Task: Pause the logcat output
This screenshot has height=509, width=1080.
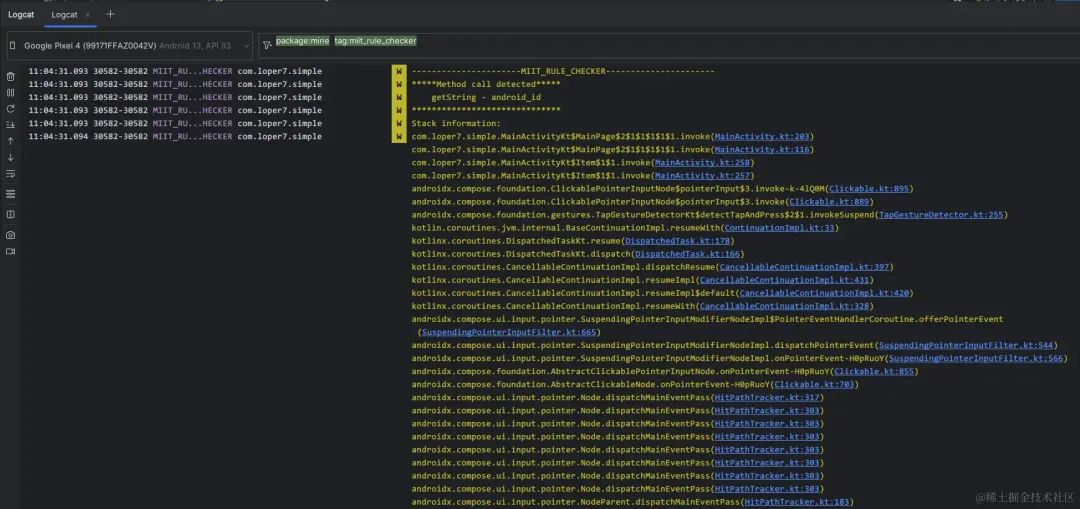Action: [10, 92]
